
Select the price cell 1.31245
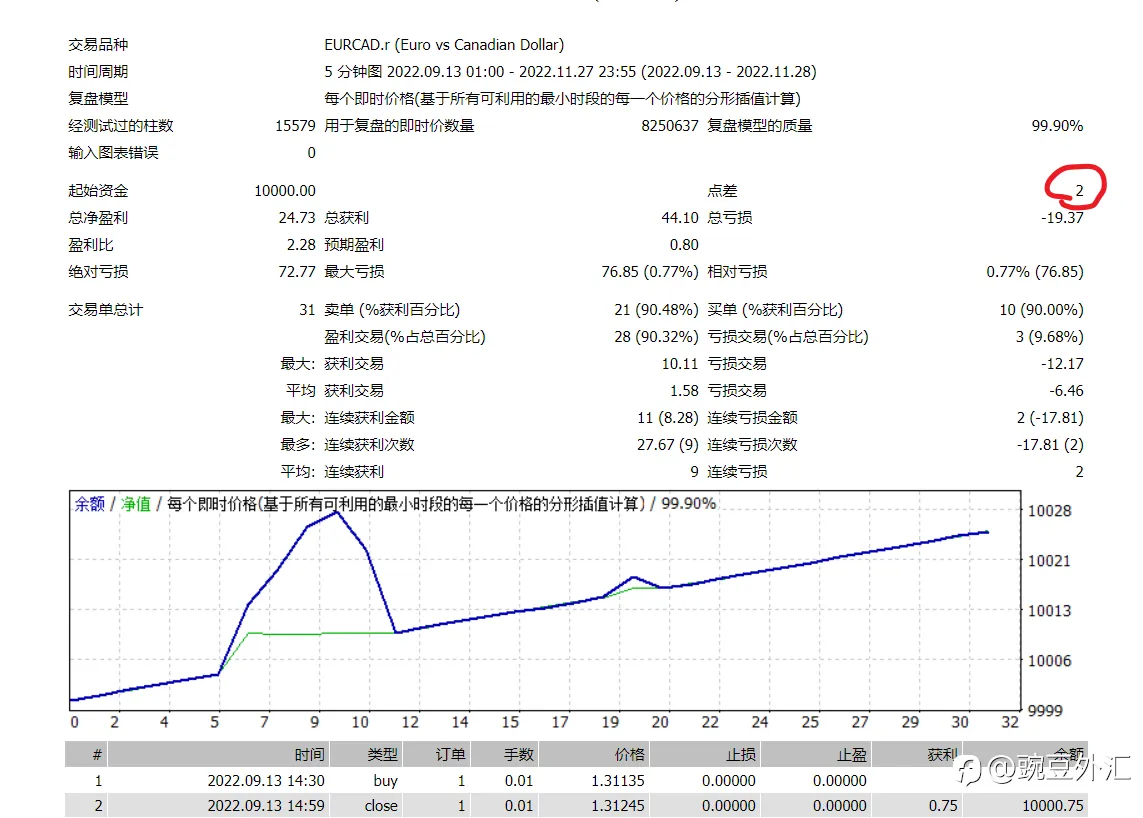(x=618, y=806)
